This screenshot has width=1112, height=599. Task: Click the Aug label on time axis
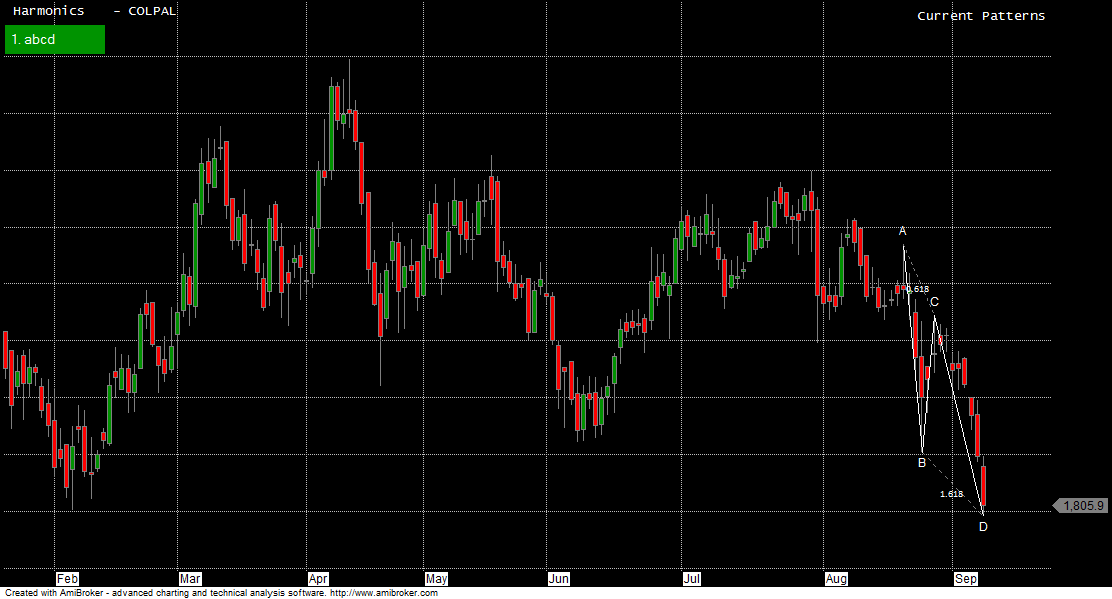pyautogui.click(x=836, y=579)
